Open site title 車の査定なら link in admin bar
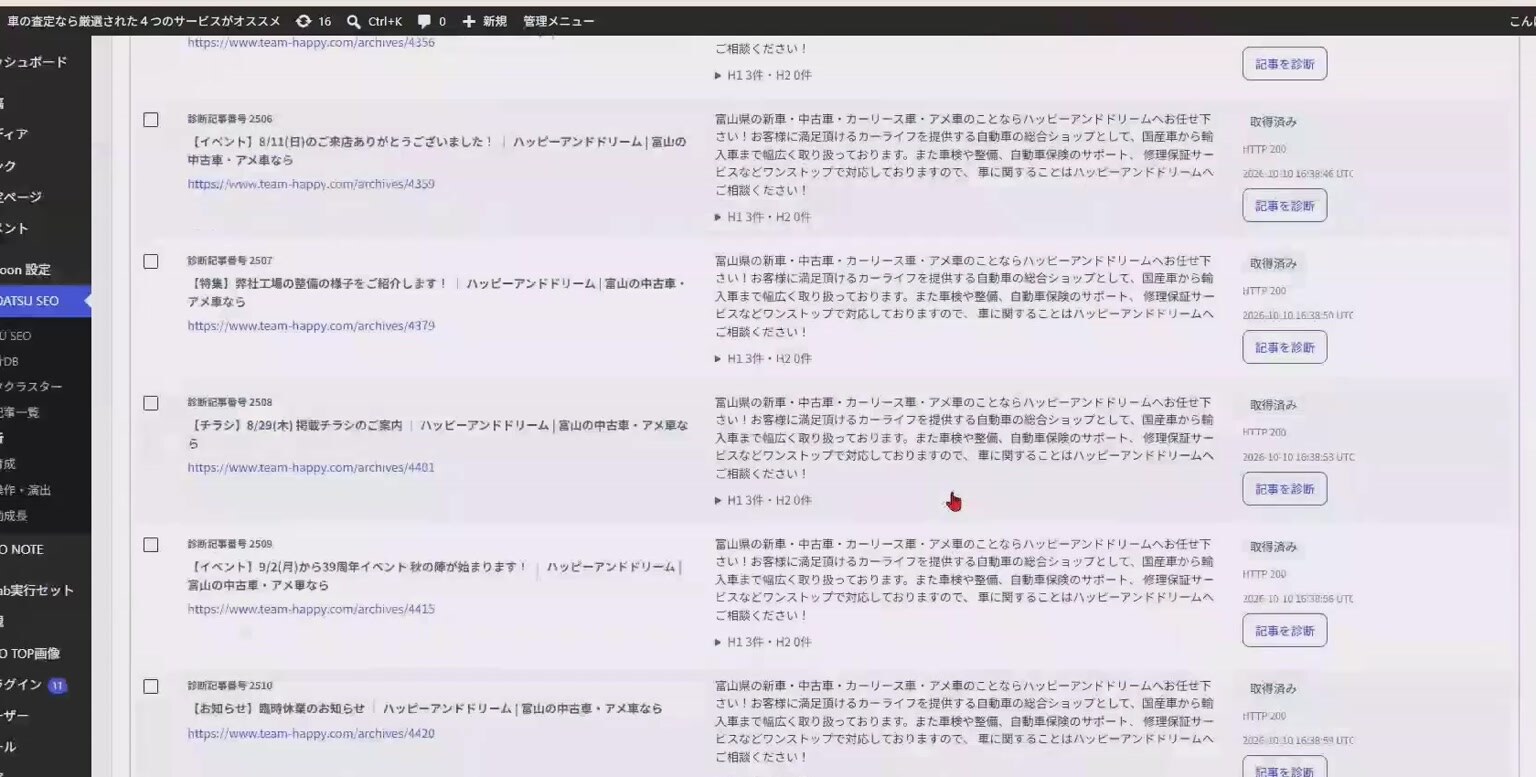Viewport: 1536px width, 777px height. click(x=143, y=21)
